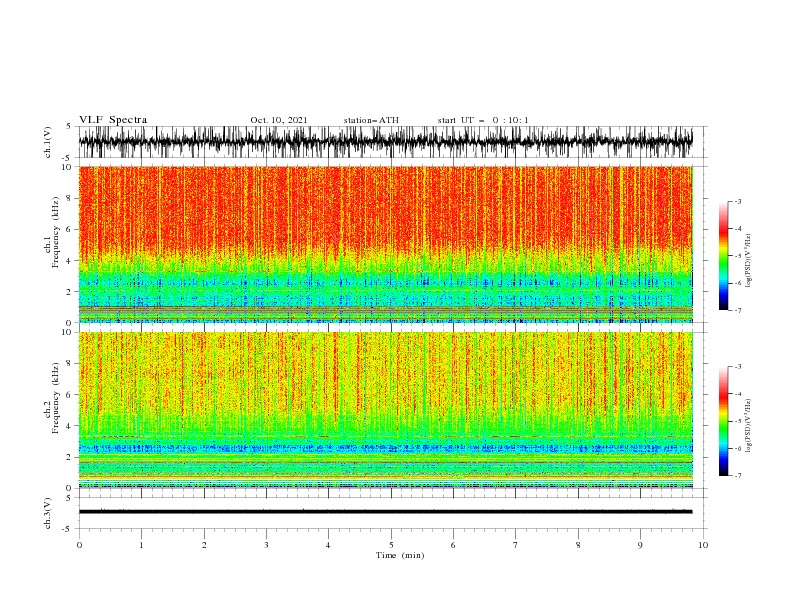Click the time axis tick label "9"
This screenshot has height=612, width=792.
[x=640, y=545]
